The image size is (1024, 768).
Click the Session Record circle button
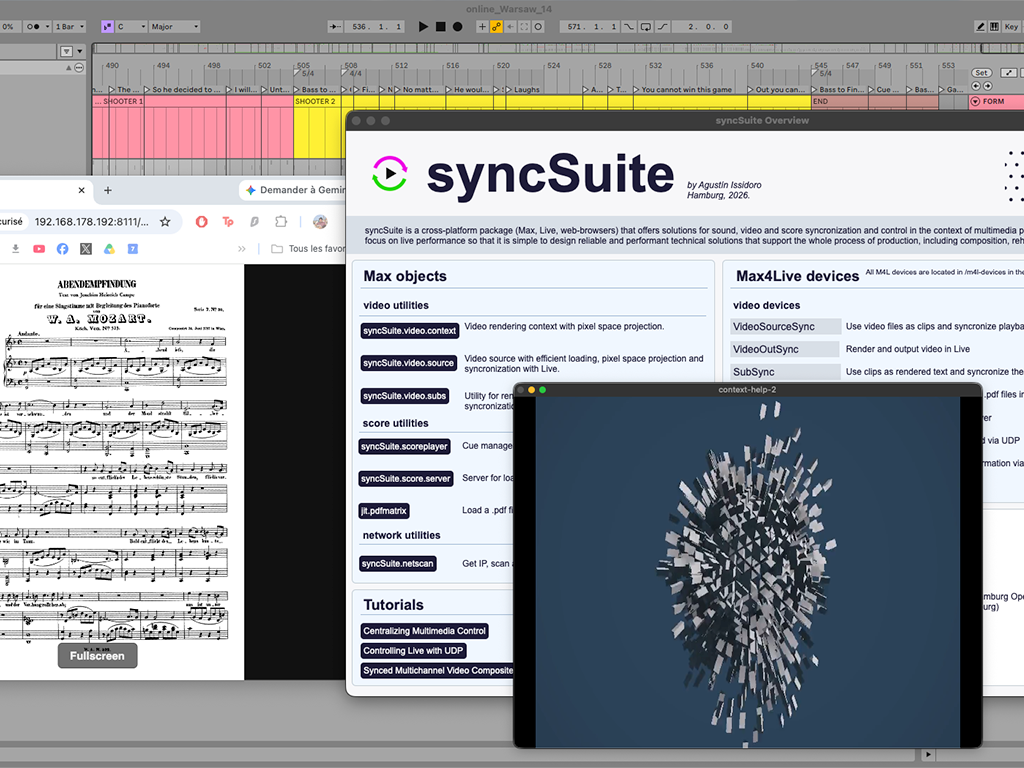point(538,27)
